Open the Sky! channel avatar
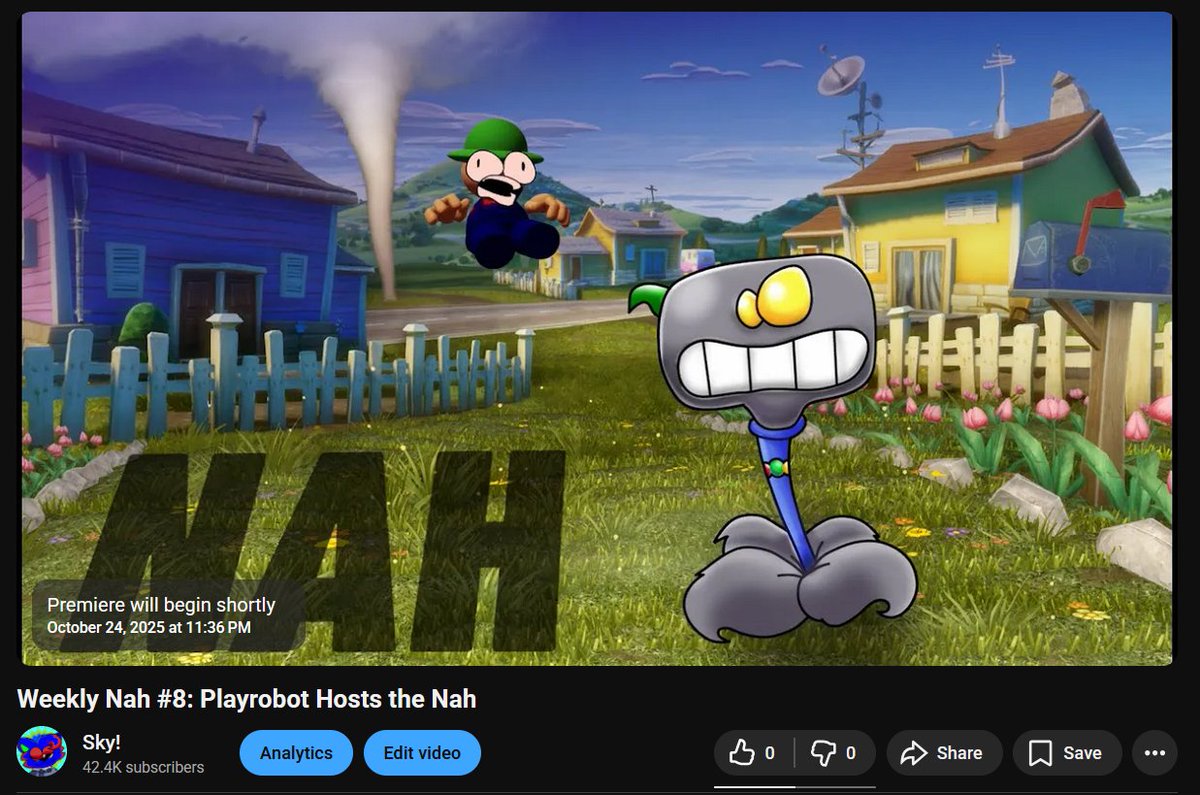The height and width of the screenshot is (795, 1200). point(42,751)
